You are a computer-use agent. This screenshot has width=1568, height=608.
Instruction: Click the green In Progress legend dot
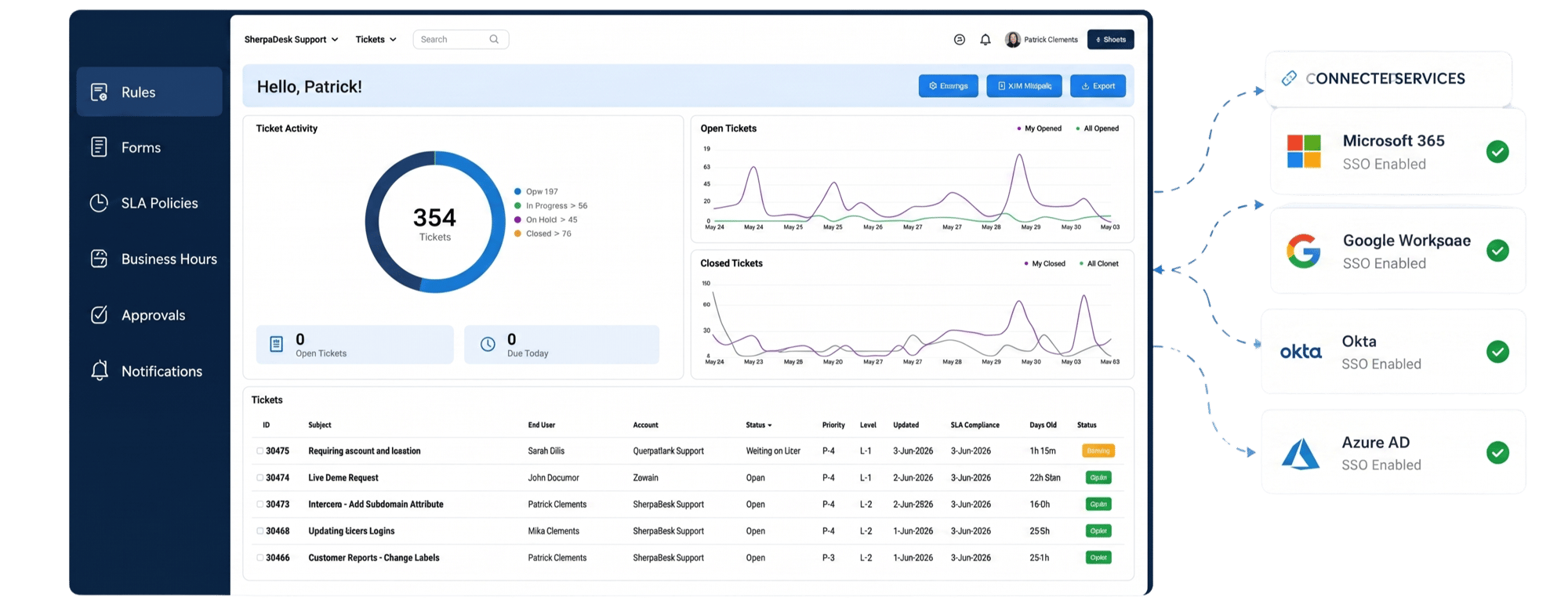pyautogui.click(x=517, y=206)
